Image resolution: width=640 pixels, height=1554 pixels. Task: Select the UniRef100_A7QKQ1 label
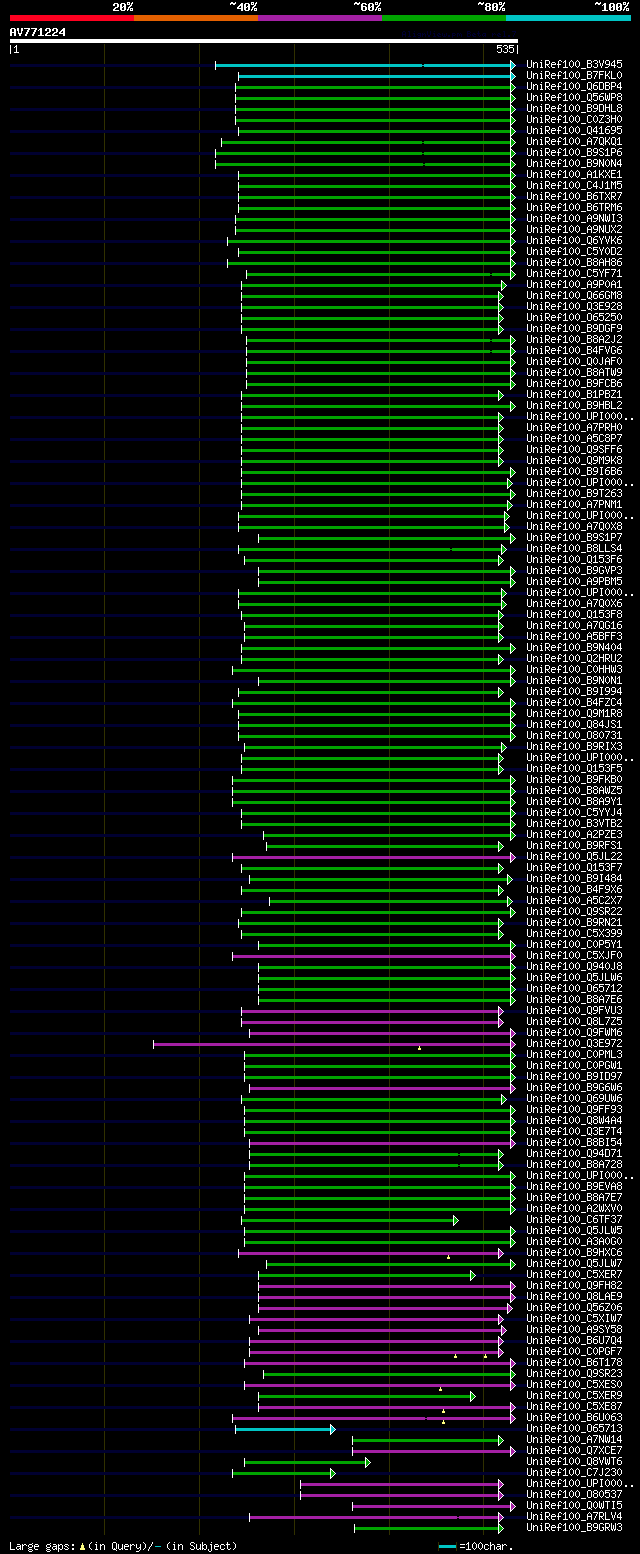pos(574,141)
